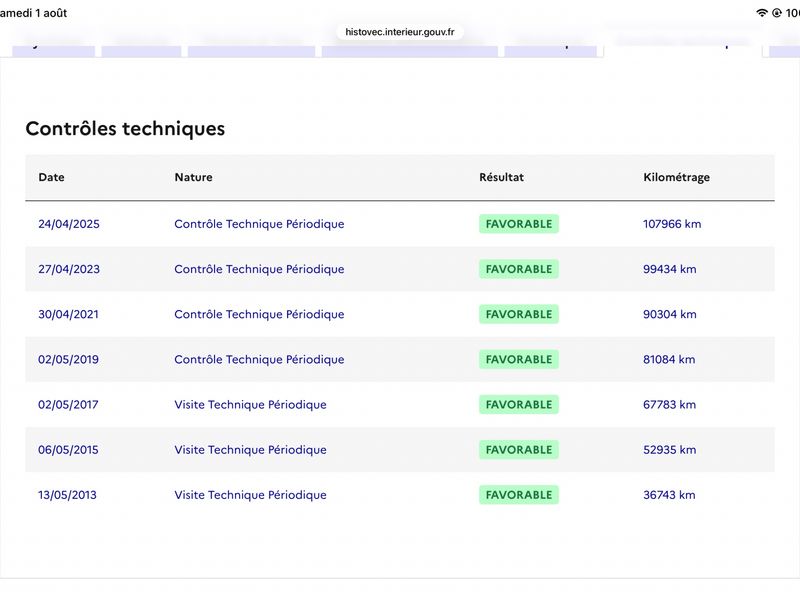800x600 pixels.
Task: Click Contrôle Technique Périodique in 02/05/2019 row
Action: (259, 360)
